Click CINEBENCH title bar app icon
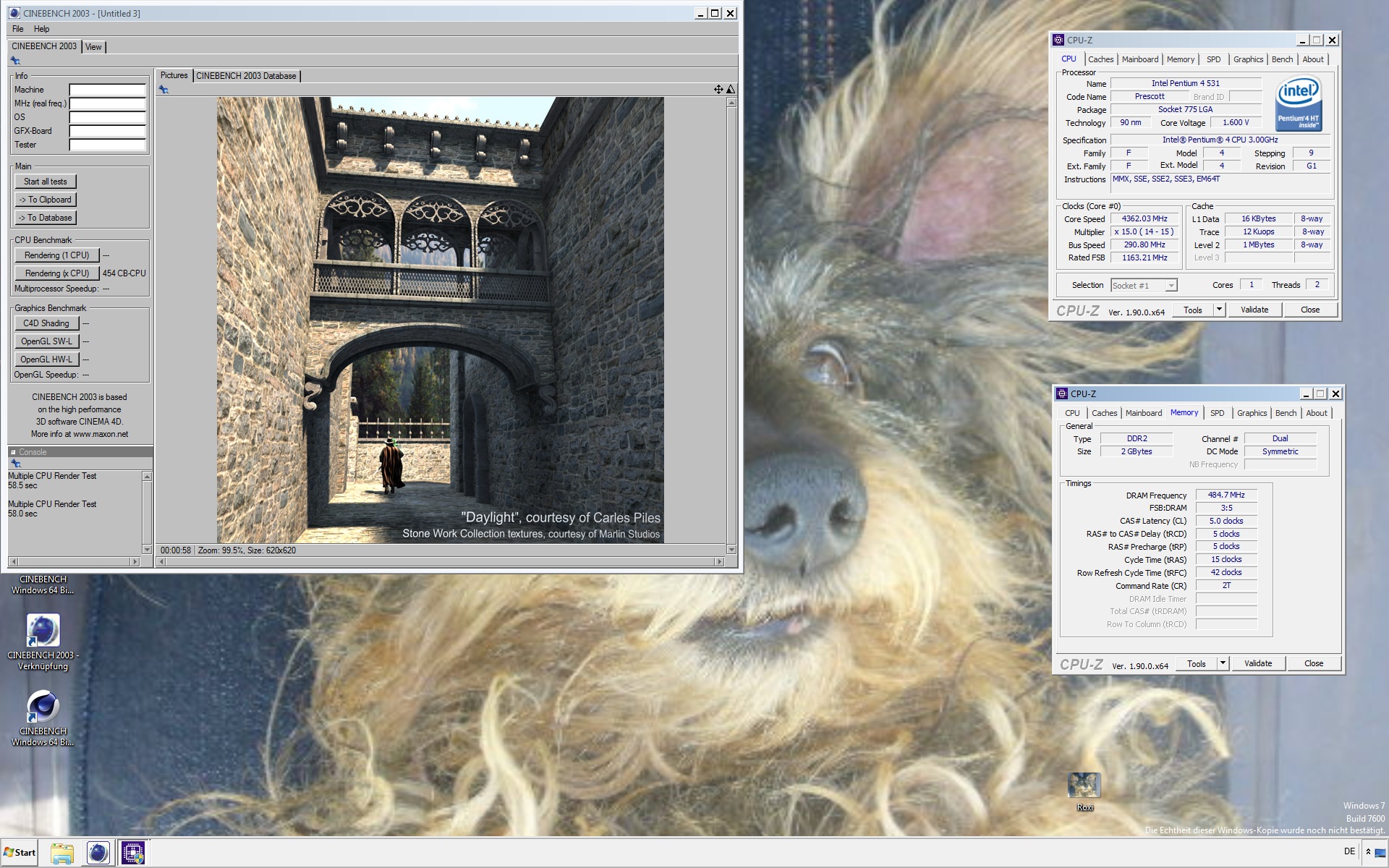This screenshot has width=1389, height=868. tap(14, 13)
